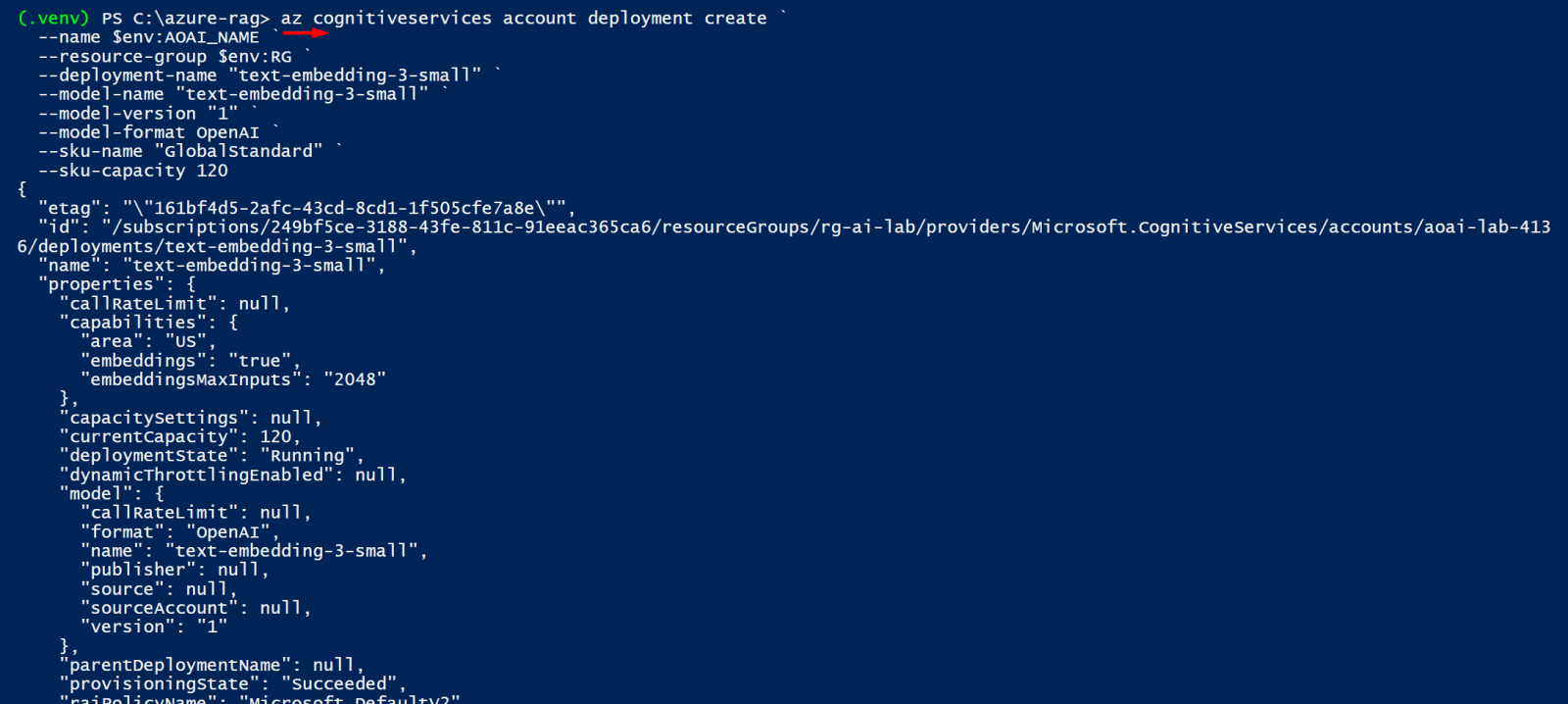Click the "dynamicThrottlingEnabled": null line

233,475
